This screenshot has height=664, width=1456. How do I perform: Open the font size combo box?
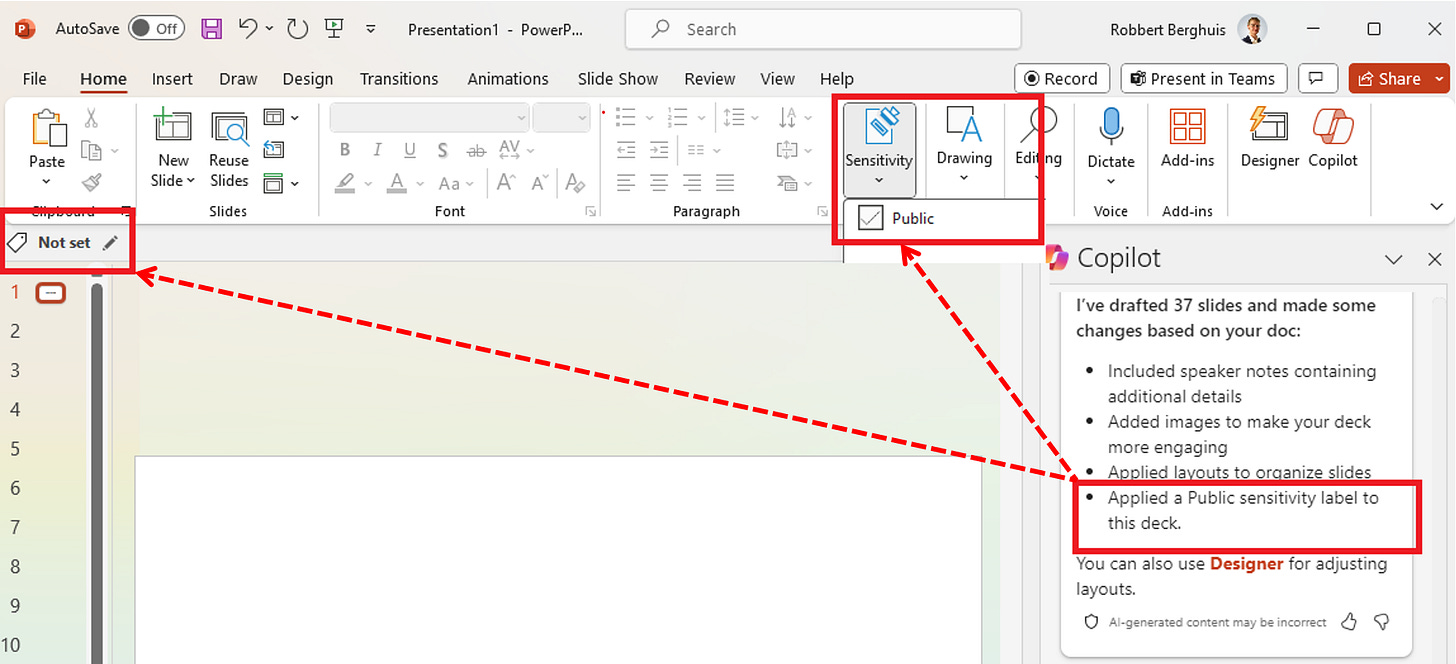[562, 118]
